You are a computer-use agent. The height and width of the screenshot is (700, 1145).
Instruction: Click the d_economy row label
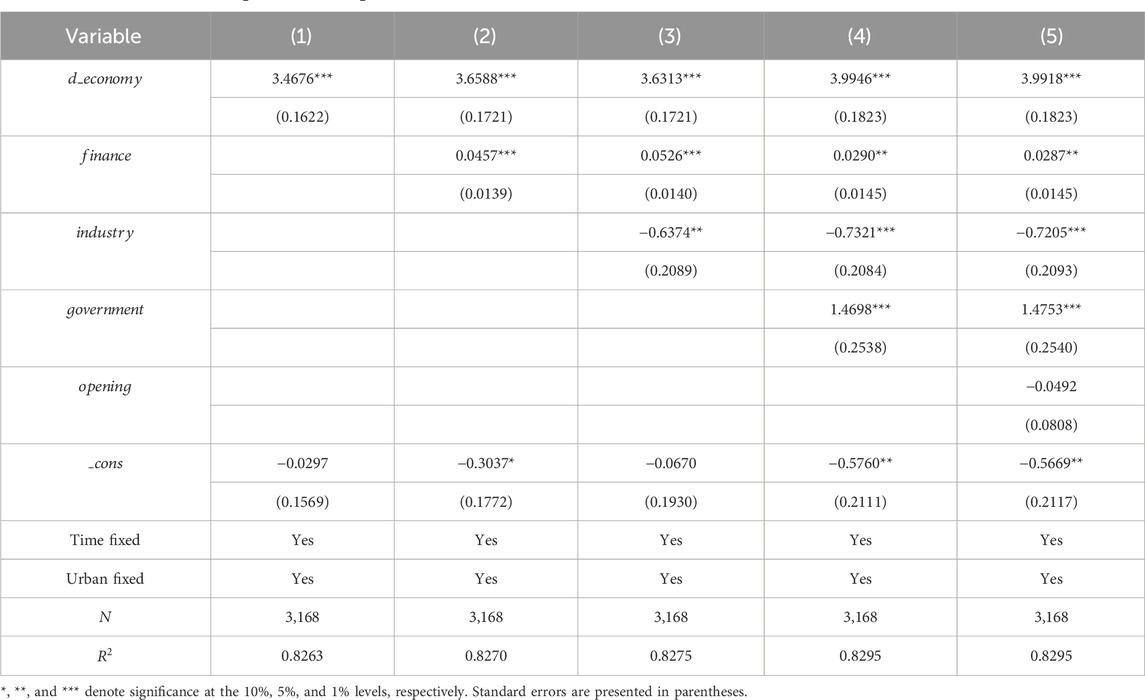click(x=104, y=79)
